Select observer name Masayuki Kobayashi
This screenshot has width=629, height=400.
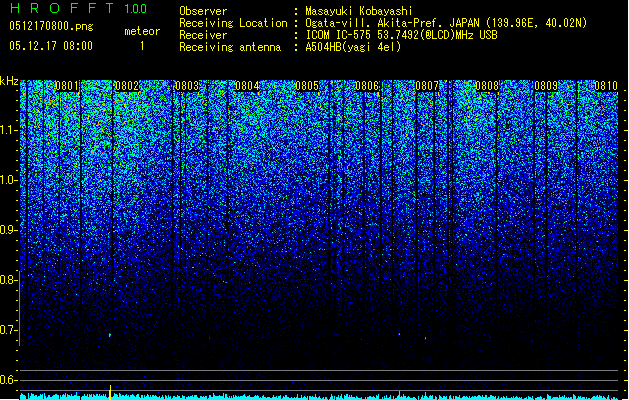point(359,11)
